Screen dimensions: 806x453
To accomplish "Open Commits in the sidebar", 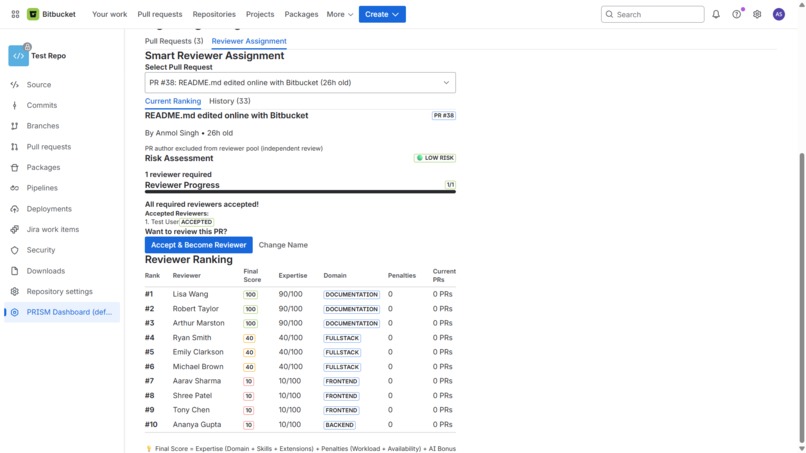I will [x=62, y=105].
